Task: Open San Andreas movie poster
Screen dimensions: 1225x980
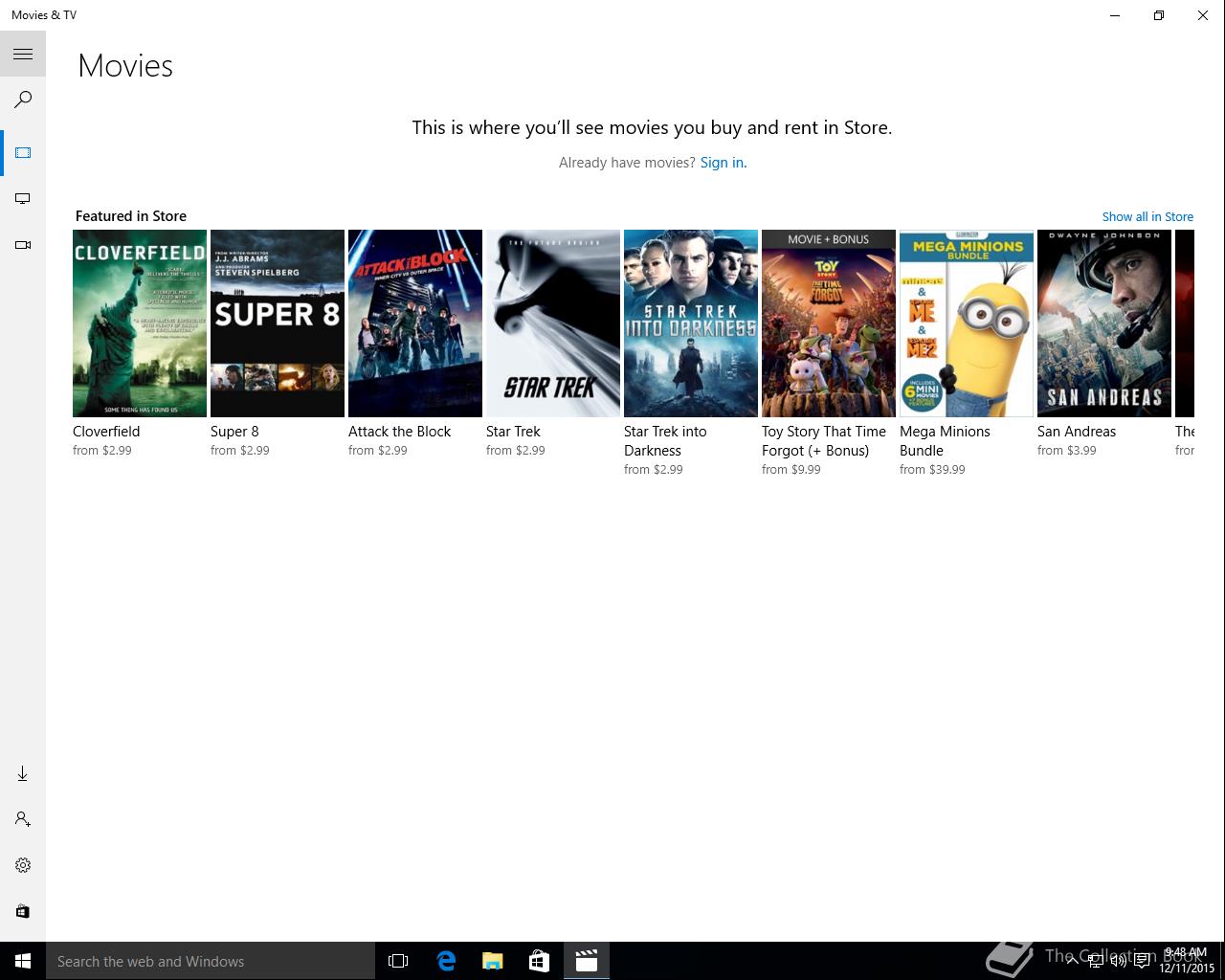Action: point(1104,323)
